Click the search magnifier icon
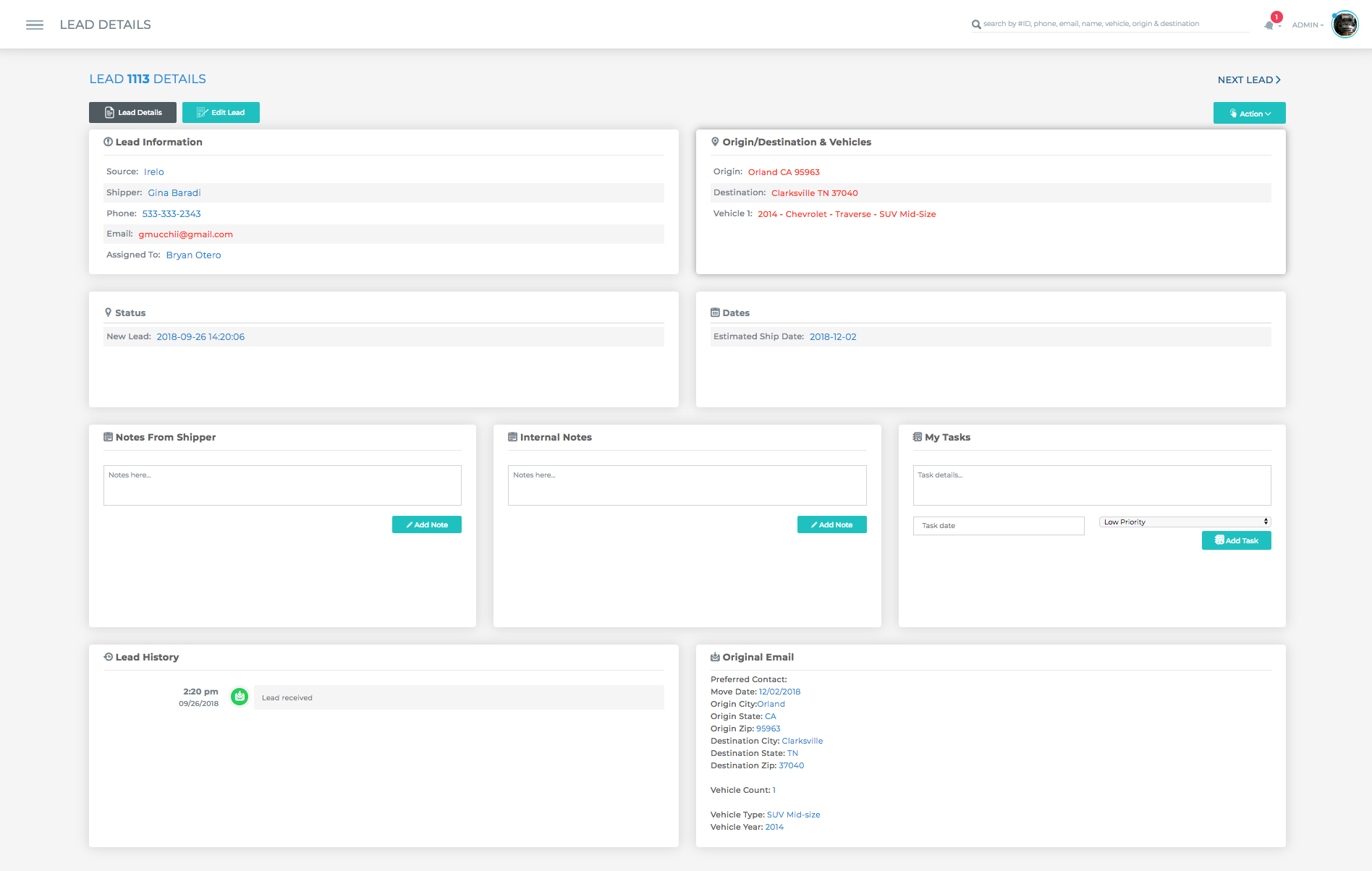1372x871 pixels. click(976, 25)
